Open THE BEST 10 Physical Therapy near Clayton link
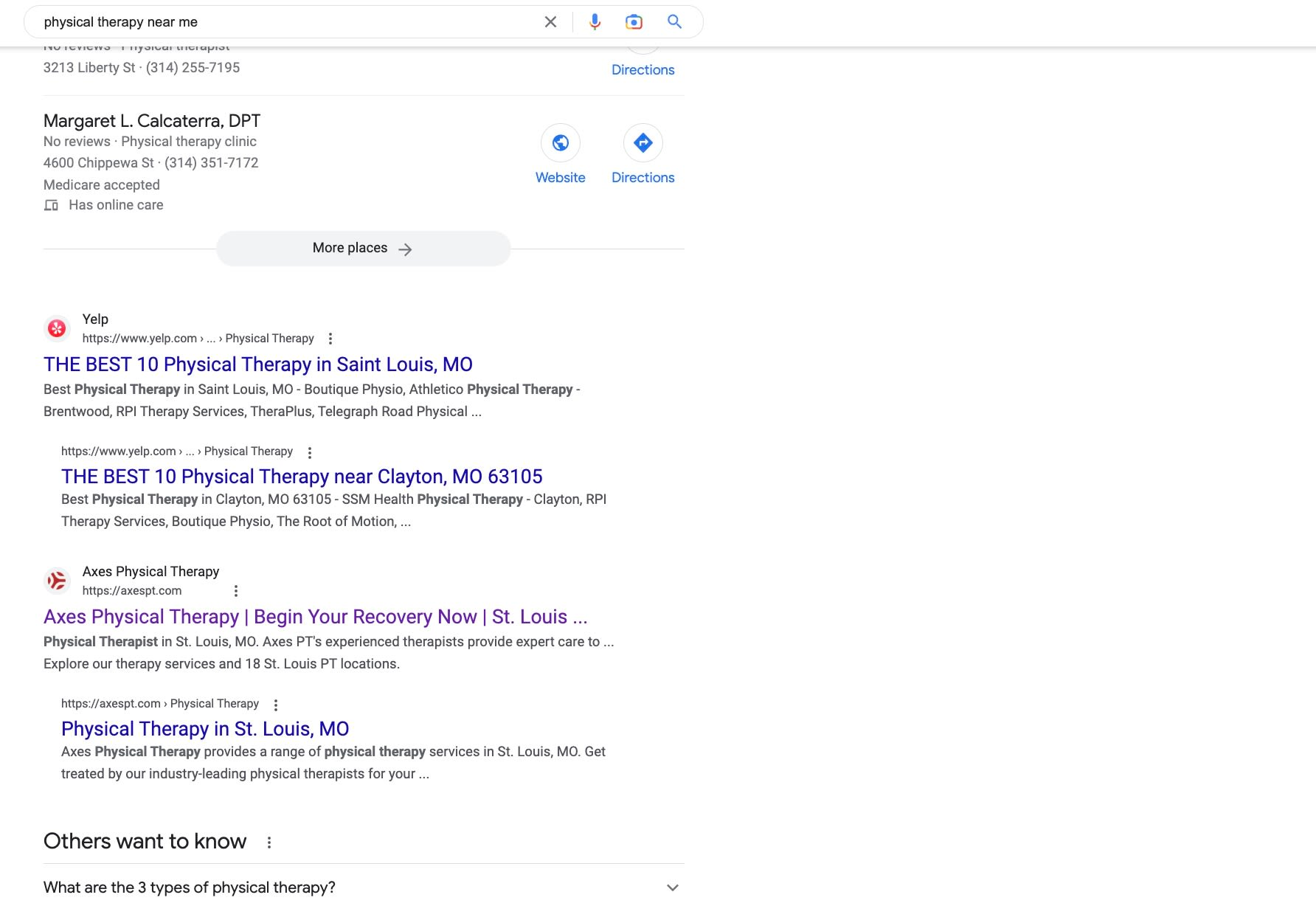 pos(302,477)
